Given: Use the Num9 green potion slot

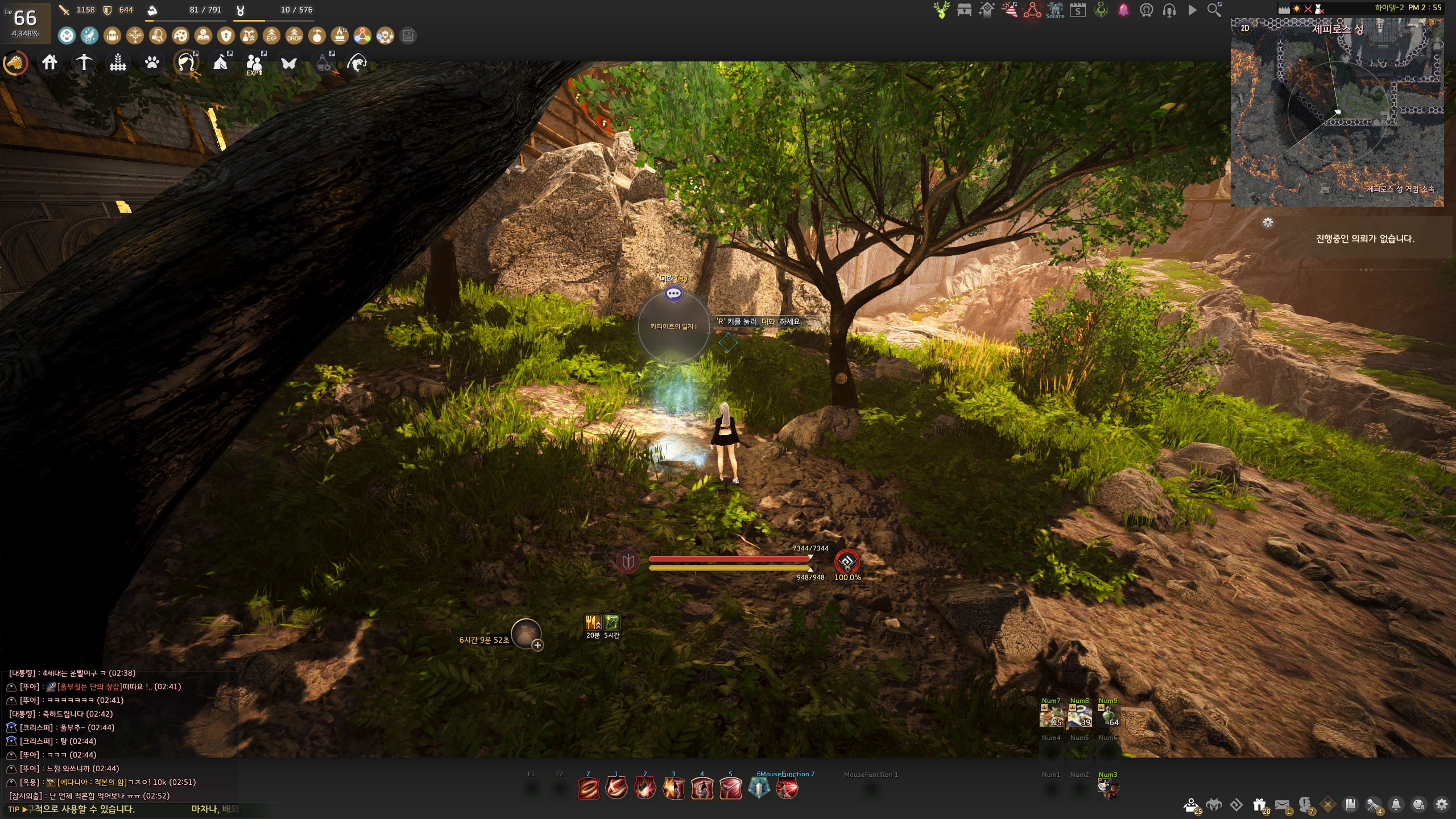Looking at the screenshot, I should [1108, 716].
